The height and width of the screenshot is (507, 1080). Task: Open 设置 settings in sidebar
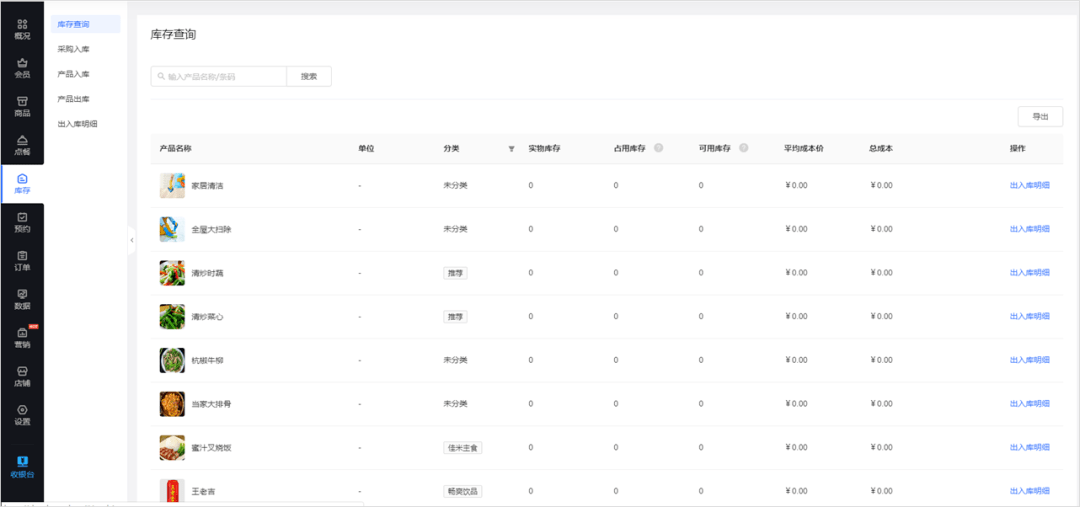pos(22,415)
